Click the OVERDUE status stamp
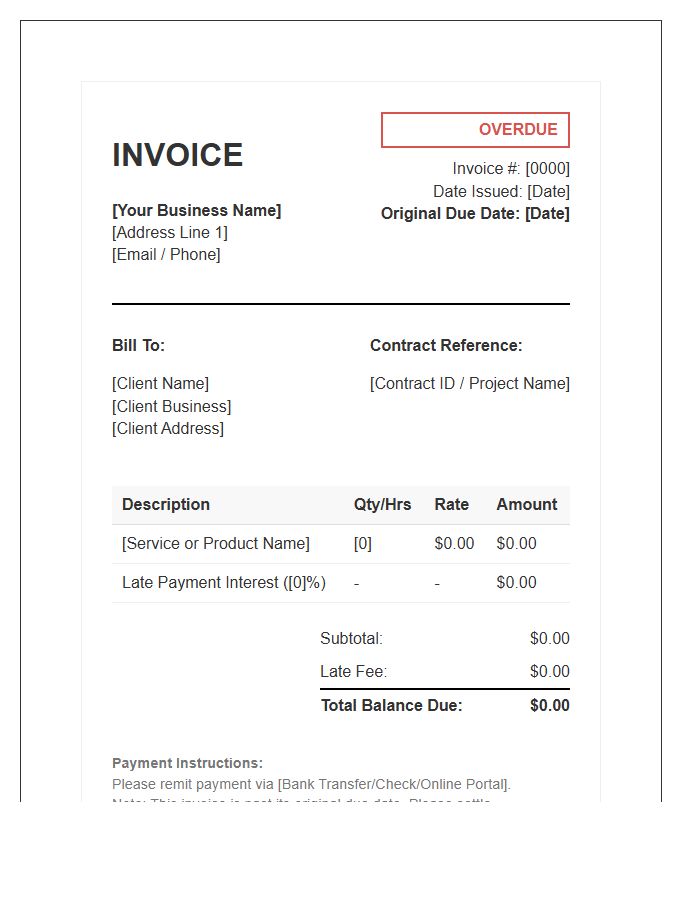The image size is (700, 900). pos(475,130)
